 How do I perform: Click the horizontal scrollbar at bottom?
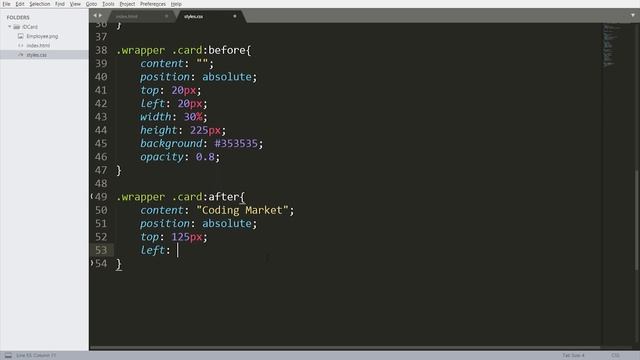point(345,348)
